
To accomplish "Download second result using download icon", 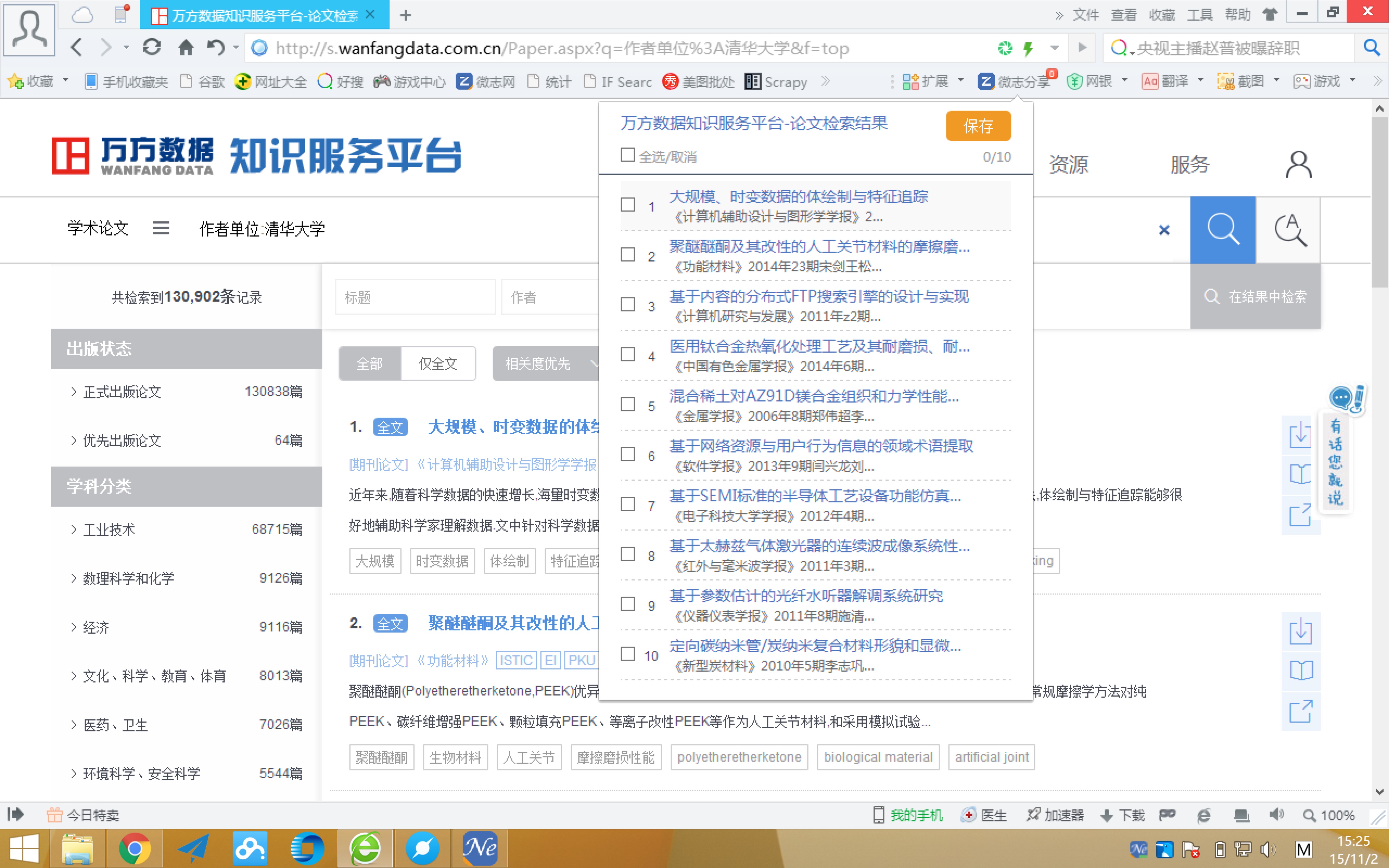I will coord(1300,631).
